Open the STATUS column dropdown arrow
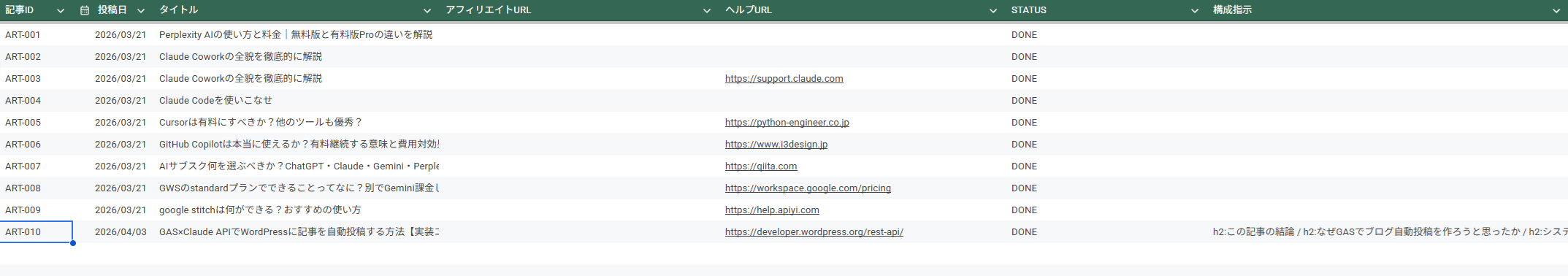Screen dimensions: 1568x276 coord(1195,10)
